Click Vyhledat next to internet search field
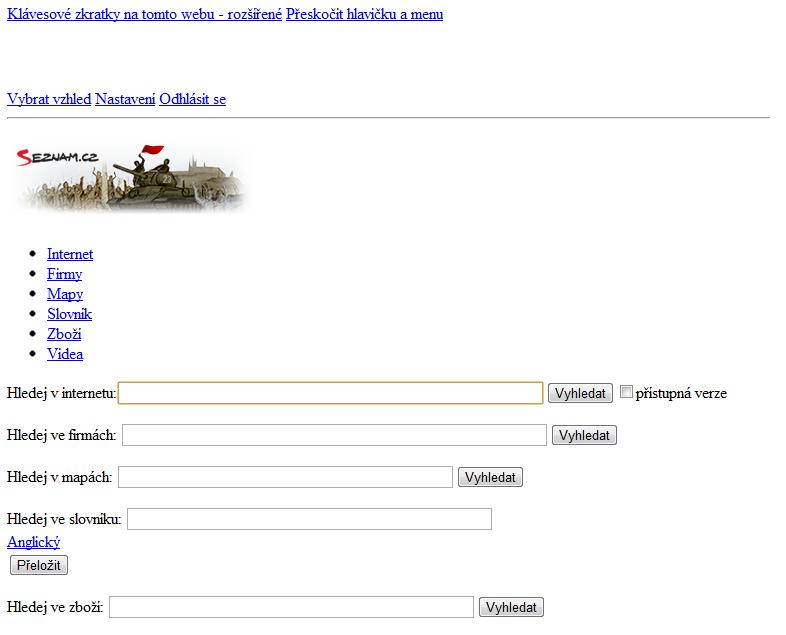The width and height of the screenshot is (786, 635). (x=580, y=393)
